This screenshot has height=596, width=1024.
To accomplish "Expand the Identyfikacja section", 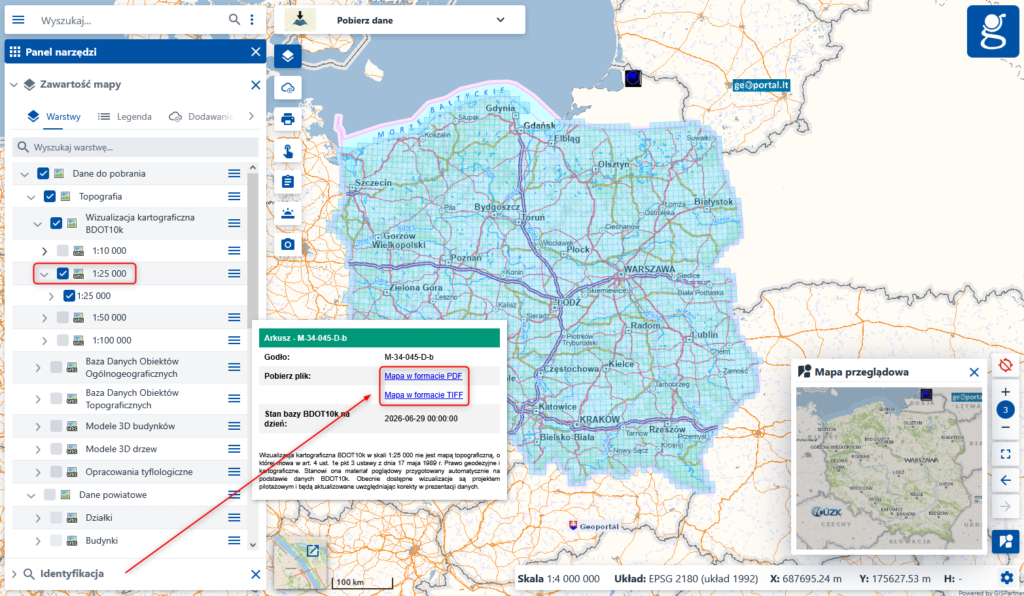I will (14, 574).
